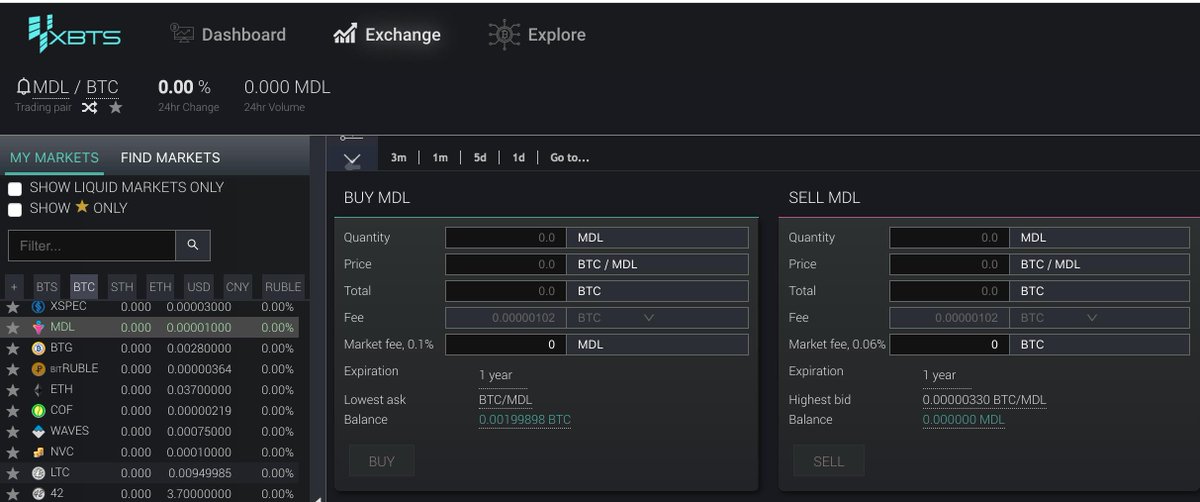Click the SELL button
1200x502 pixels.
828,461
